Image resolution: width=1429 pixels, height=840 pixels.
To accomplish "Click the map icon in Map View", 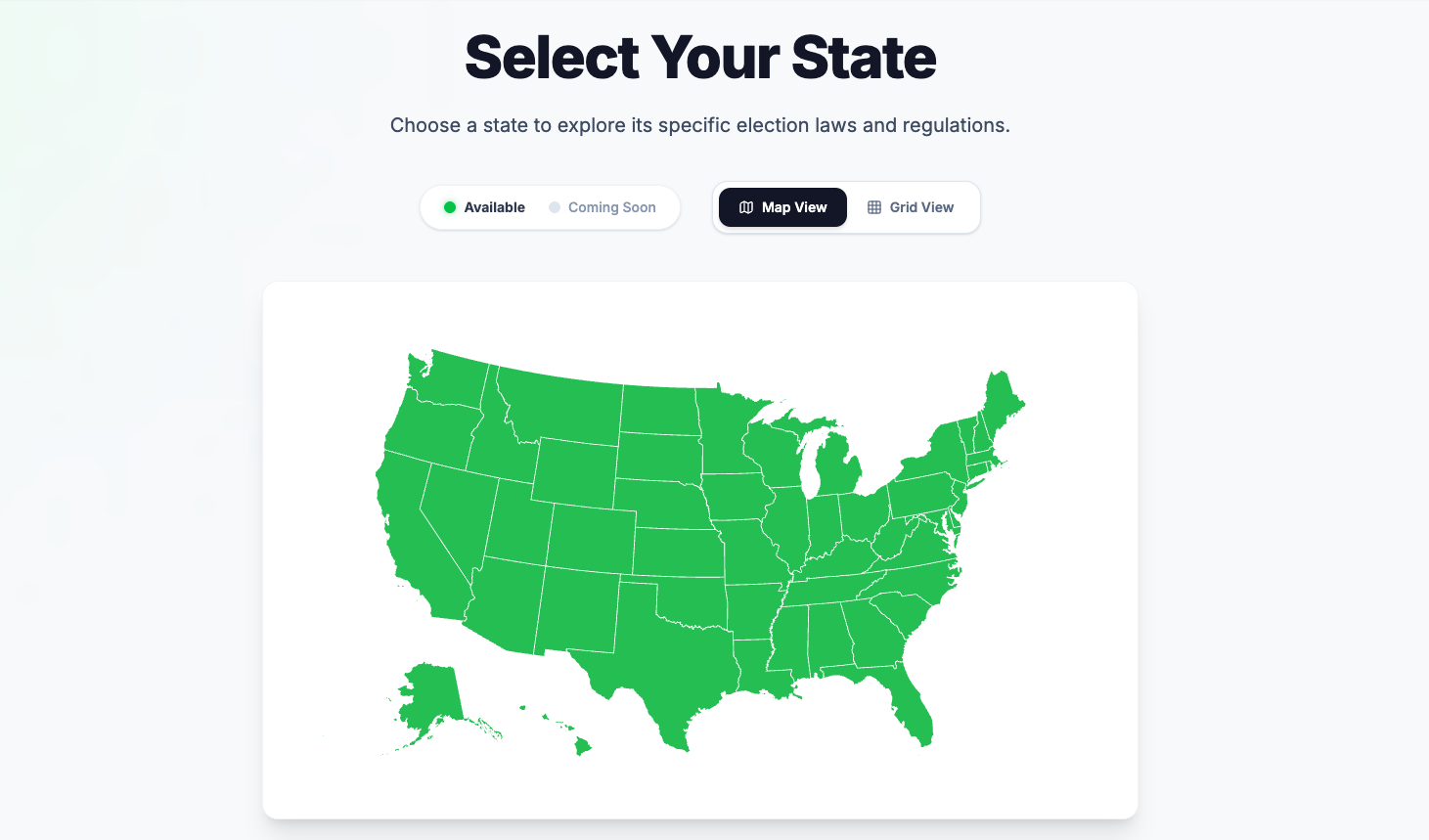I will tap(746, 207).
